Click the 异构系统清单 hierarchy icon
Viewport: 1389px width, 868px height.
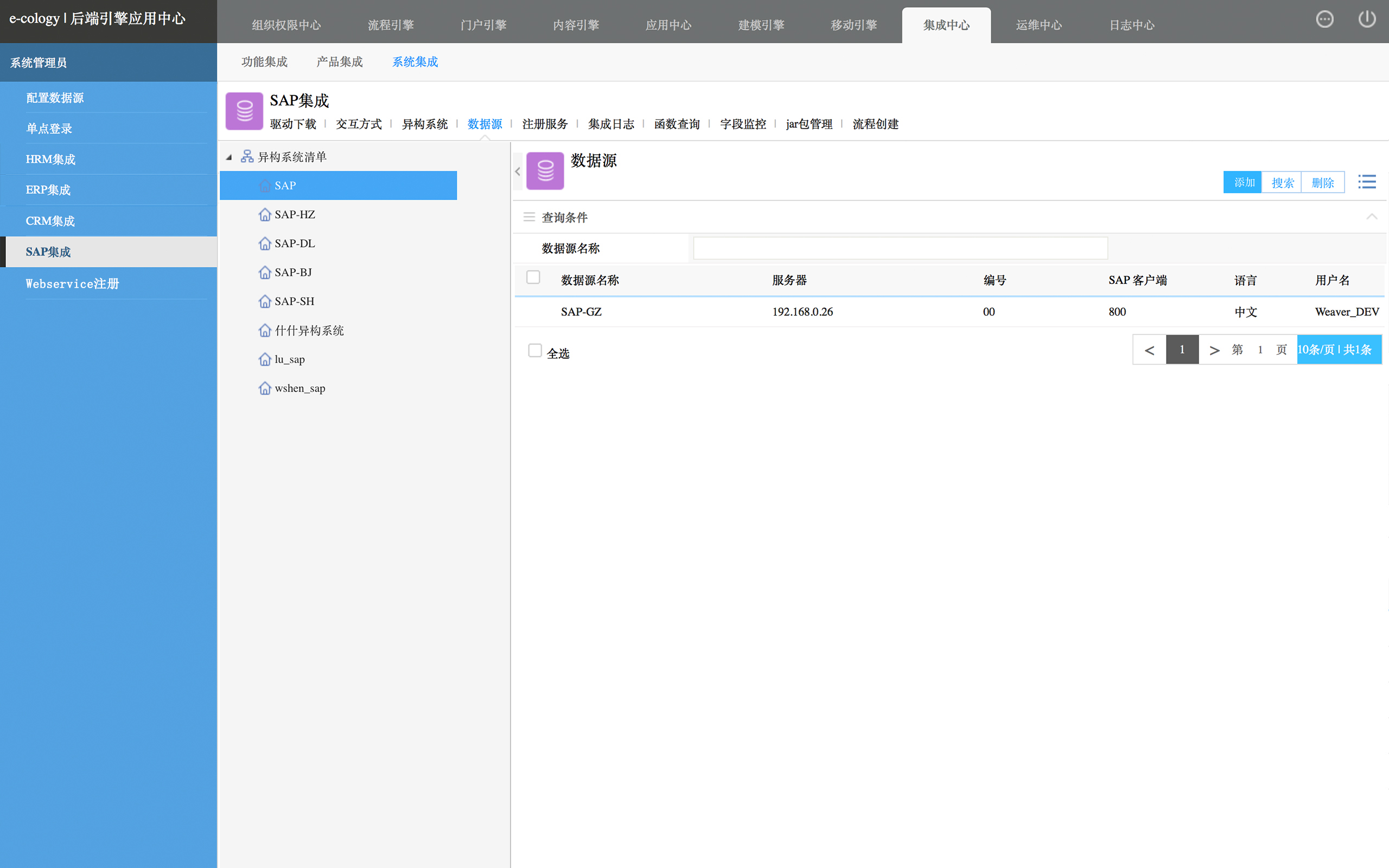pyautogui.click(x=247, y=157)
